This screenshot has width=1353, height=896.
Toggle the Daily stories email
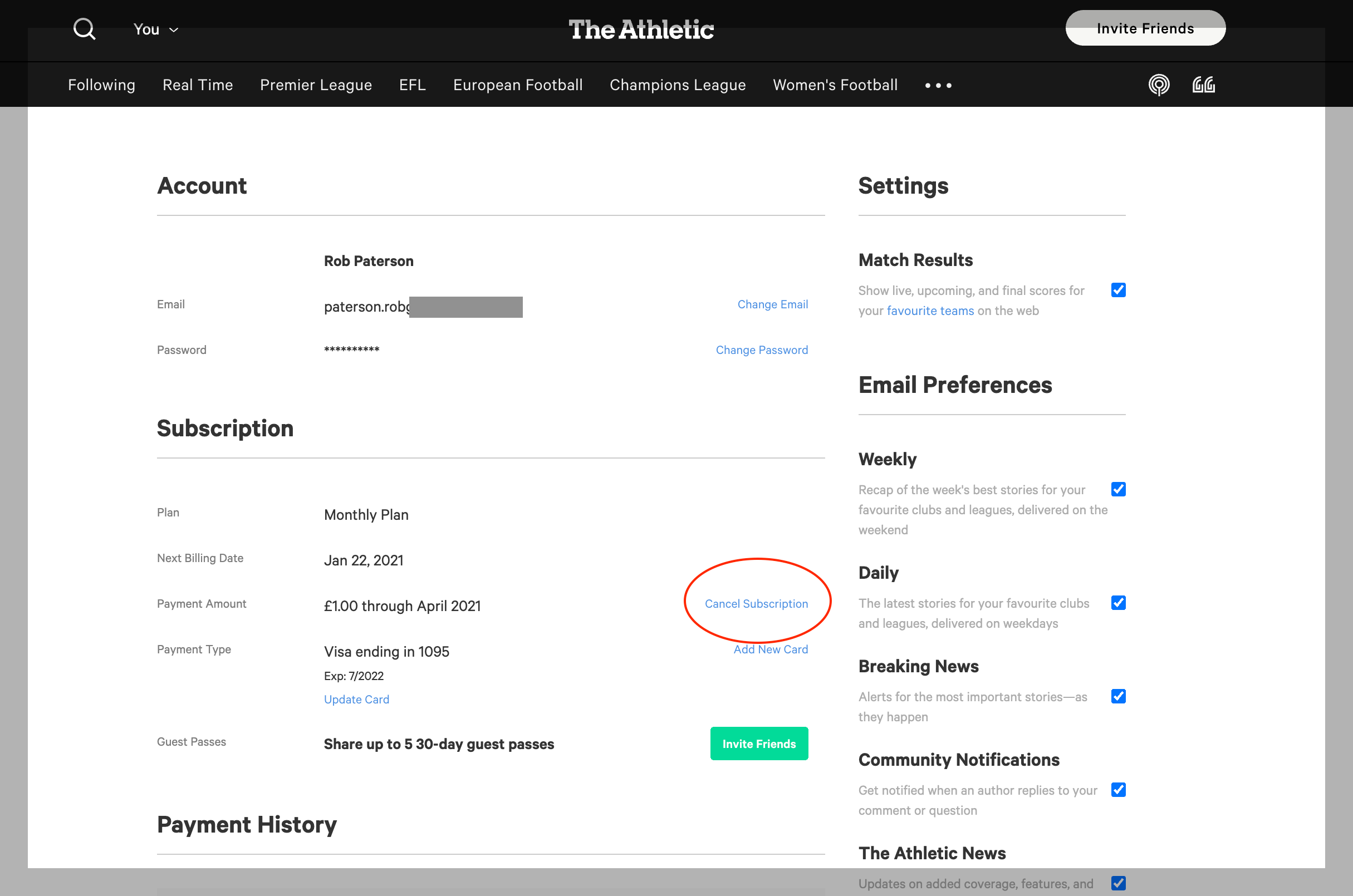tap(1118, 603)
